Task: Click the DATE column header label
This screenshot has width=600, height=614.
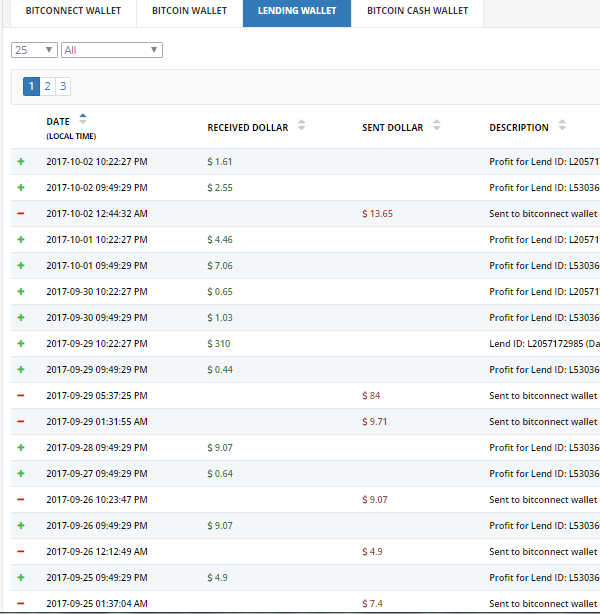Action: coord(58,122)
